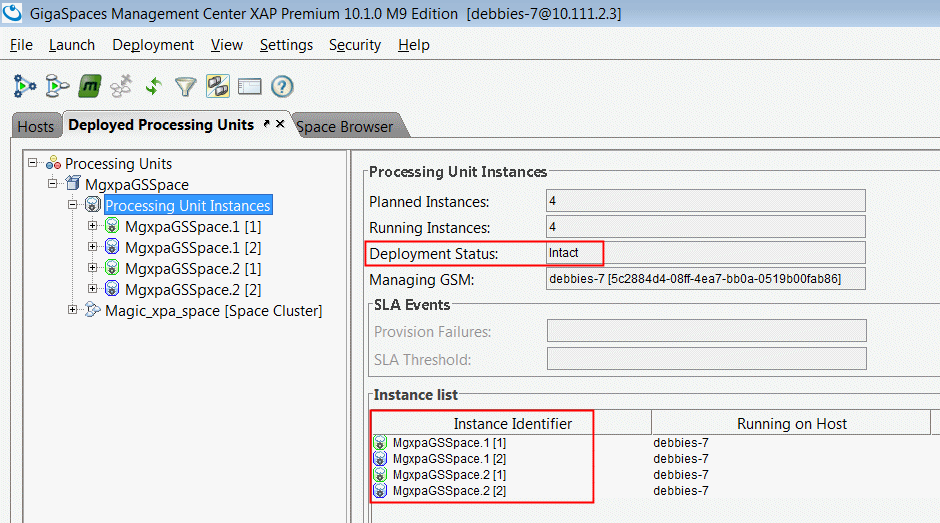Click the blue question mark help icon

tap(282, 86)
